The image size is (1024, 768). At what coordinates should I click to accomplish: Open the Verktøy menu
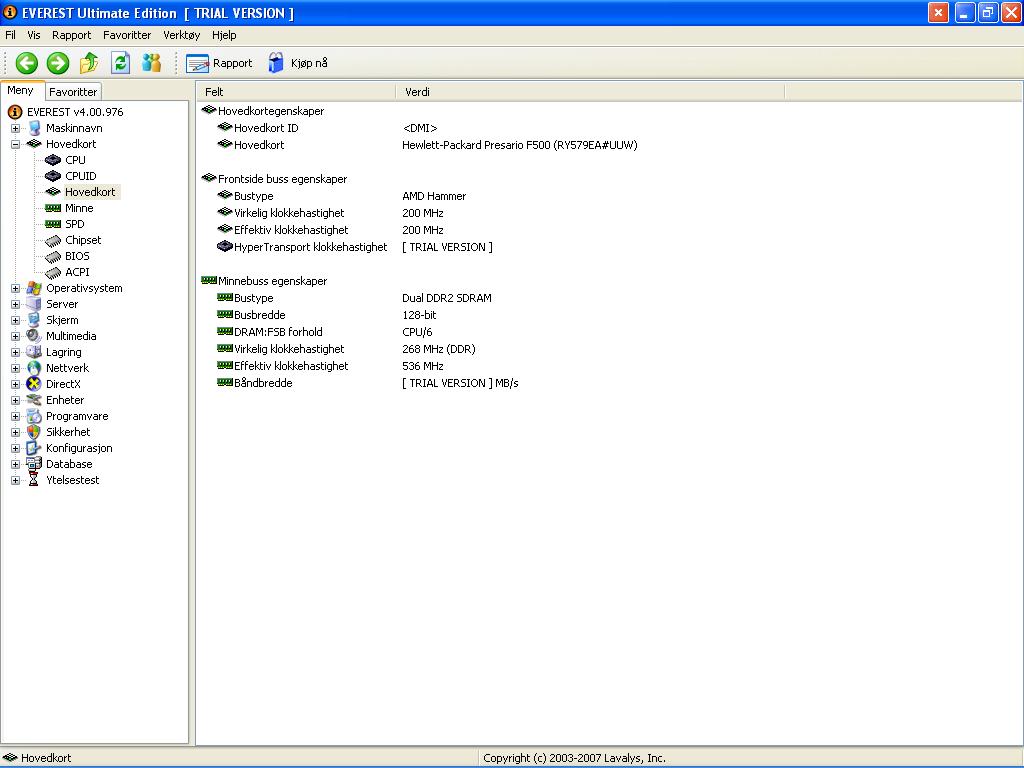click(182, 35)
